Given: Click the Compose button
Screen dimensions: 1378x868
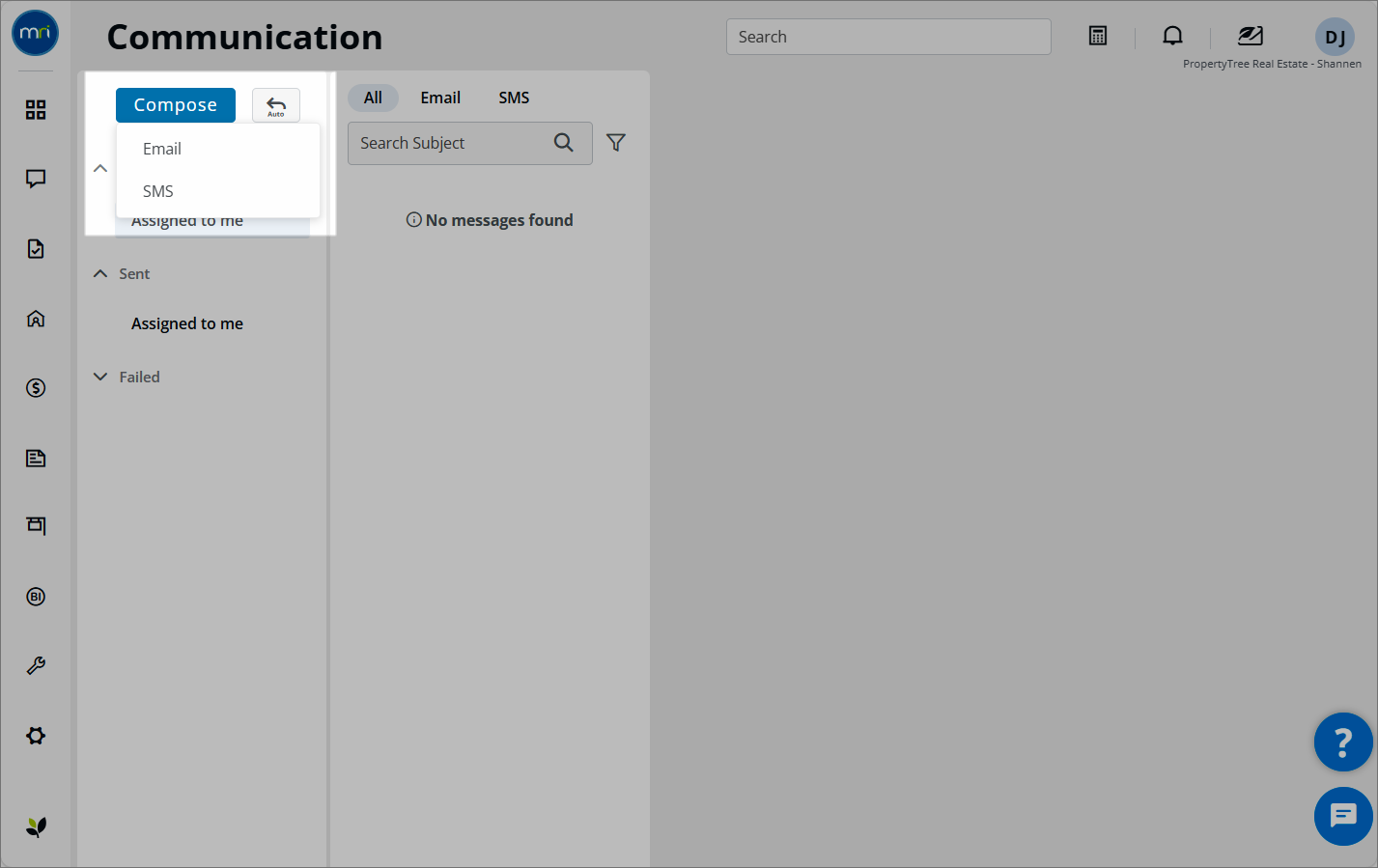Looking at the screenshot, I should tap(176, 105).
